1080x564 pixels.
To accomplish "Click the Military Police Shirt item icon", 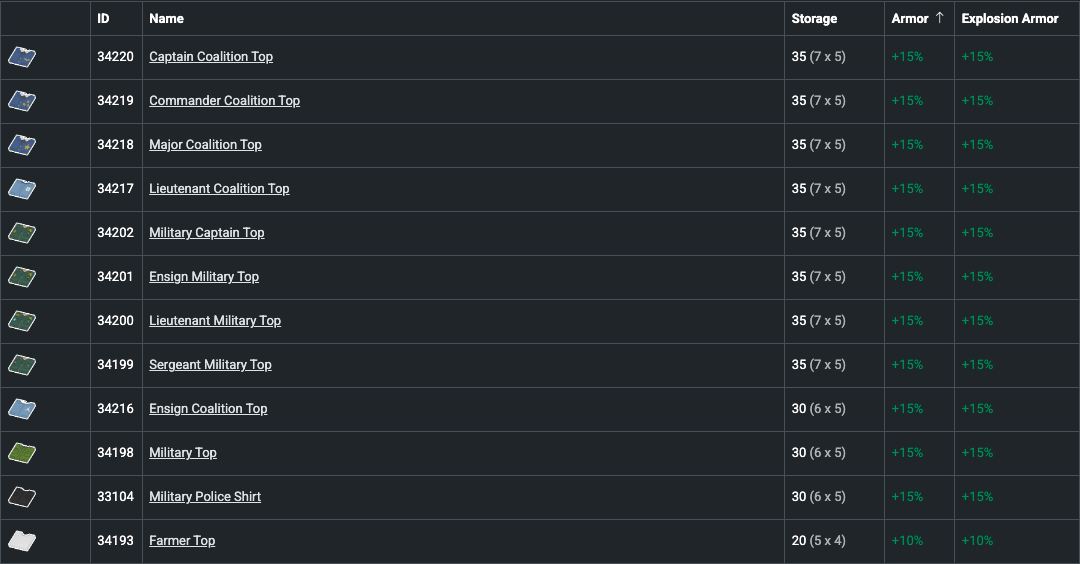I will pos(22,497).
